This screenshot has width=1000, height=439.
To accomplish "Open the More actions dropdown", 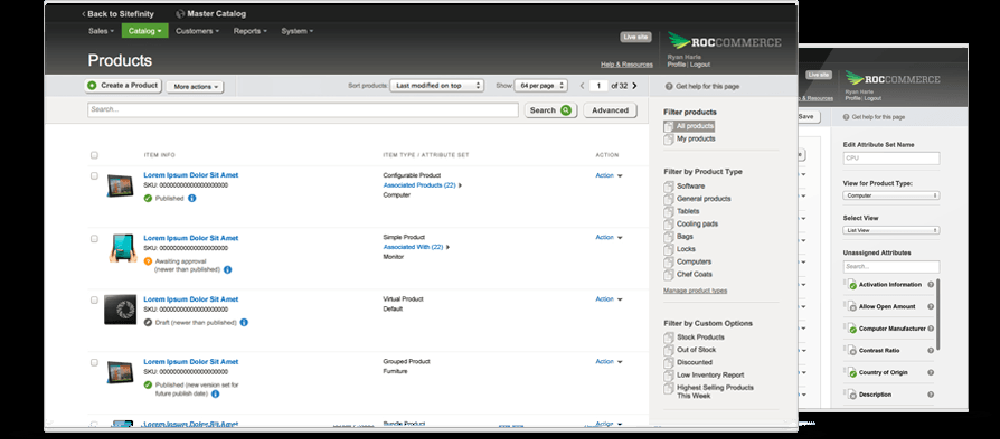I will point(195,87).
